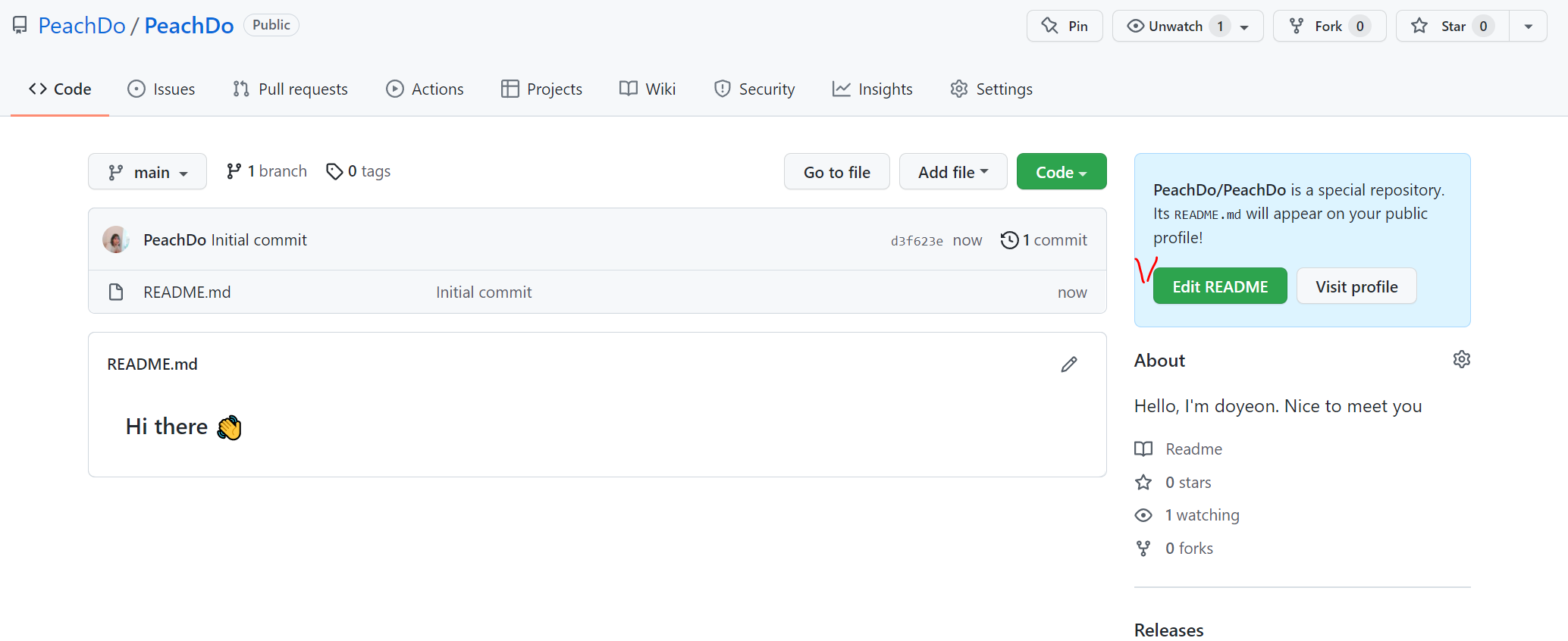Open the green Code clone dropdown
Viewport: 1568px width, 641px height.
(x=1062, y=172)
